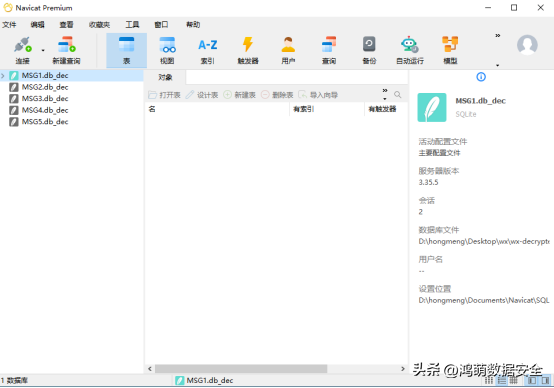Click the Name (名) column header

(x=217, y=109)
